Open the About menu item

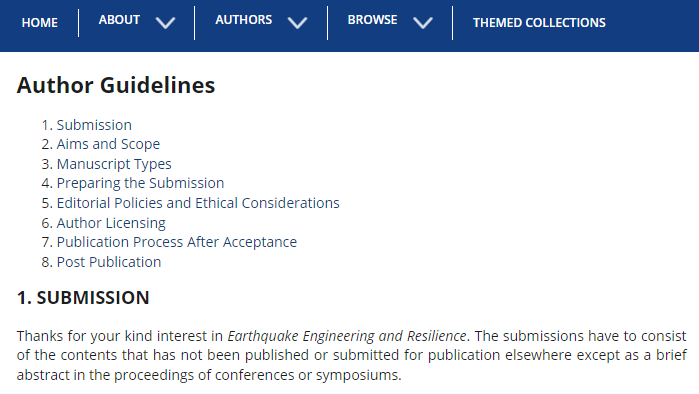point(119,20)
